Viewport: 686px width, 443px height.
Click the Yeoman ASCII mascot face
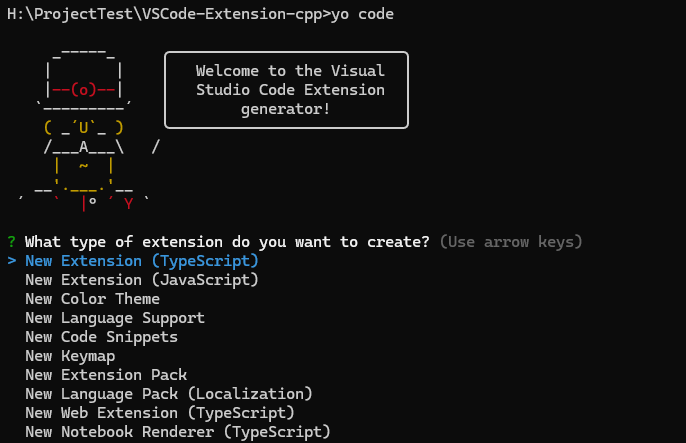click(84, 128)
